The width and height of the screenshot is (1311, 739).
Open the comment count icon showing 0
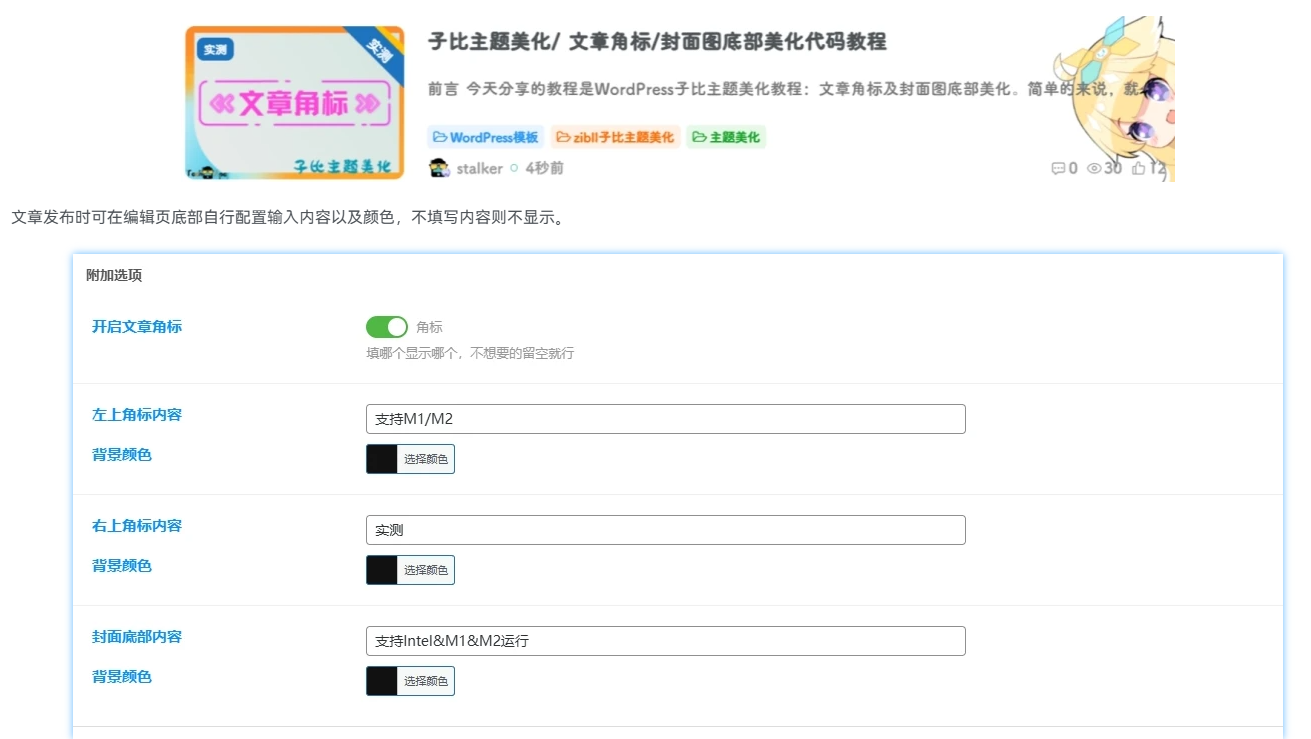pos(1057,168)
